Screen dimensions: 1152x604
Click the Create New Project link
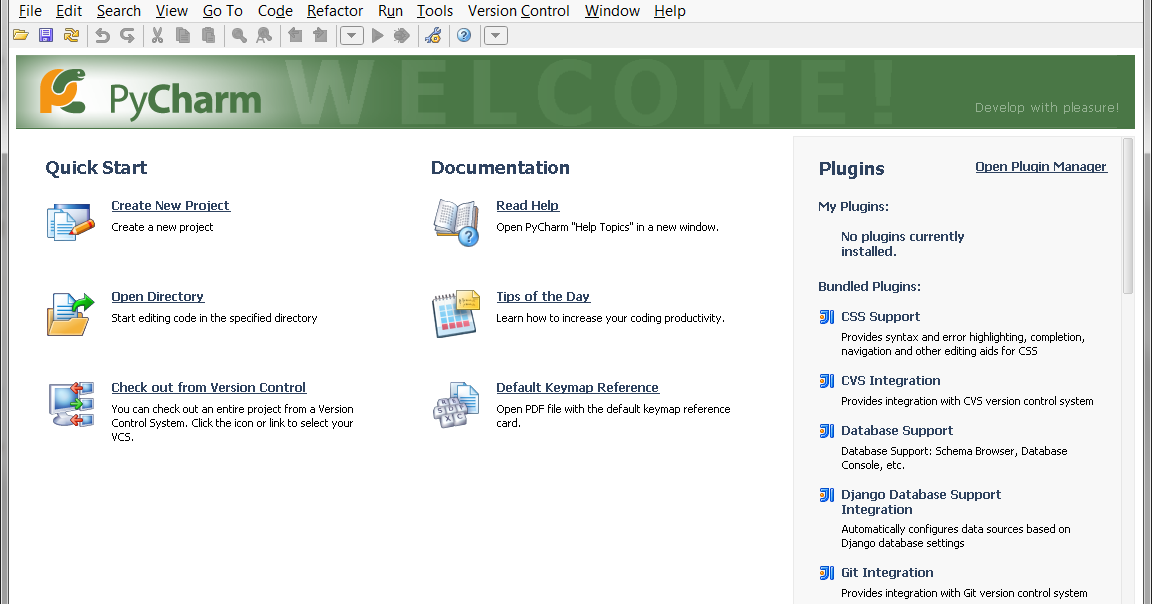(x=170, y=206)
